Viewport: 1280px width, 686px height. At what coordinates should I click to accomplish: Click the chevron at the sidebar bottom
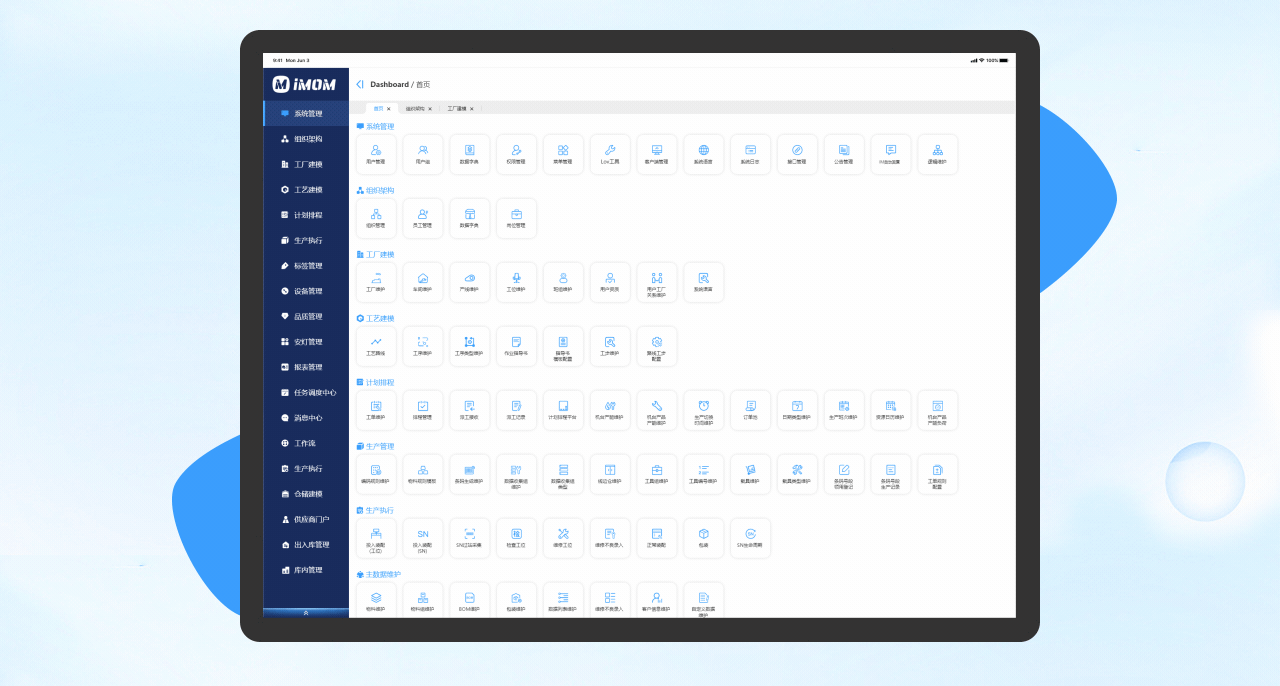(x=306, y=612)
